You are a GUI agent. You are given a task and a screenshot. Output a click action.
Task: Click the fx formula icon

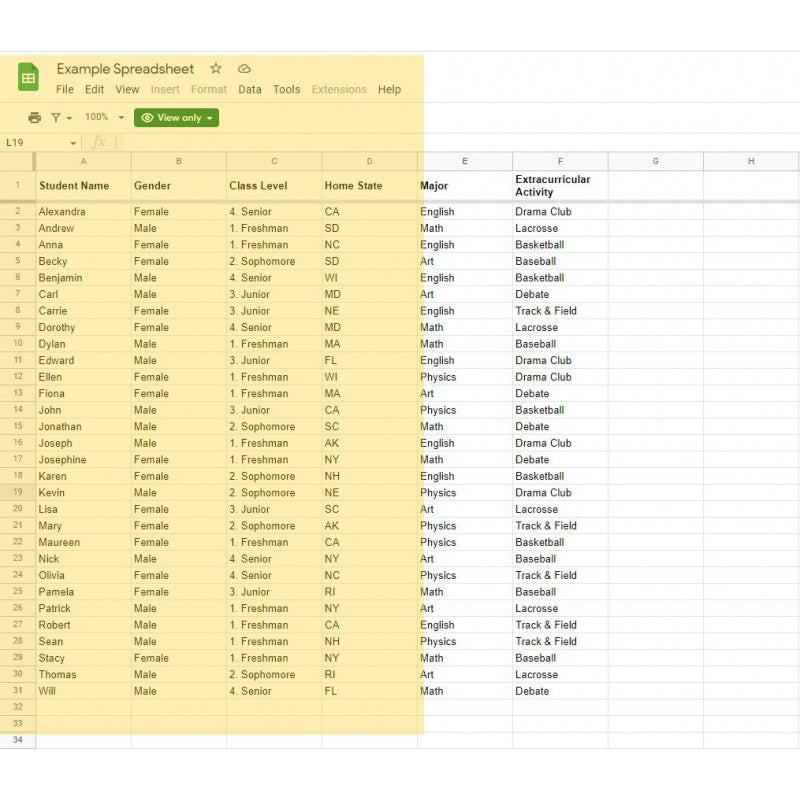coord(99,143)
